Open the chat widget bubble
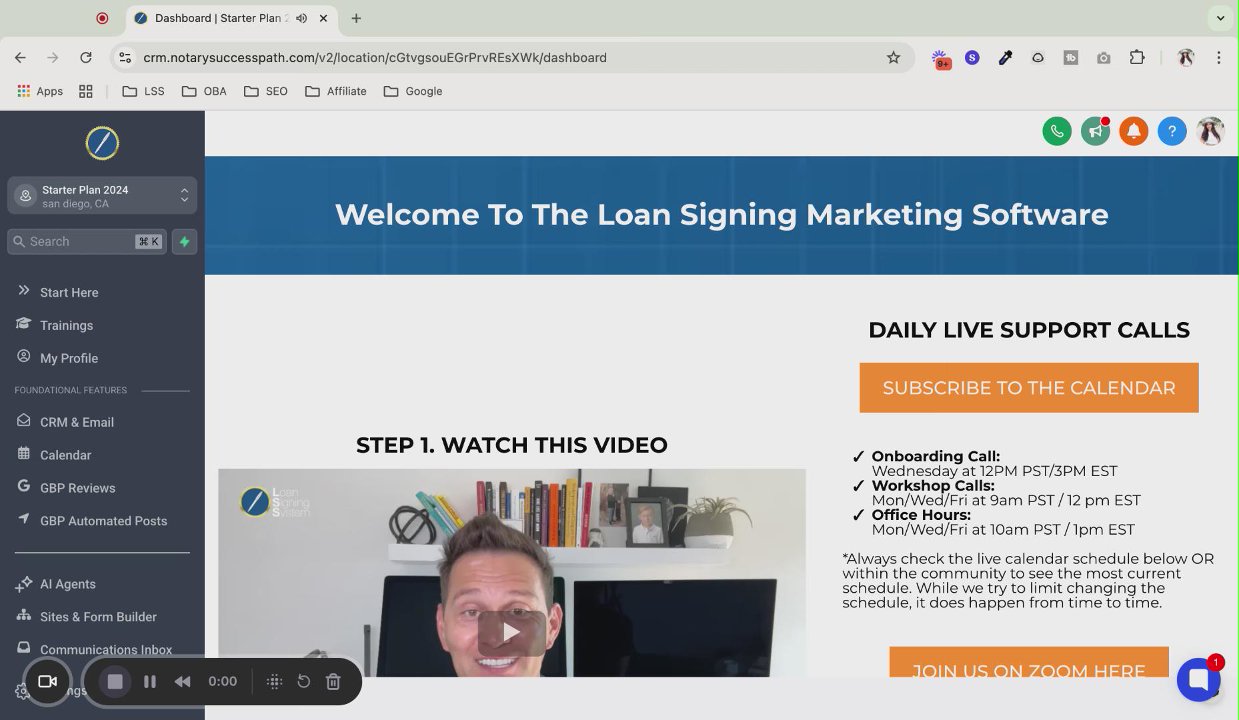1239x720 pixels. pyautogui.click(x=1198, y=680)
